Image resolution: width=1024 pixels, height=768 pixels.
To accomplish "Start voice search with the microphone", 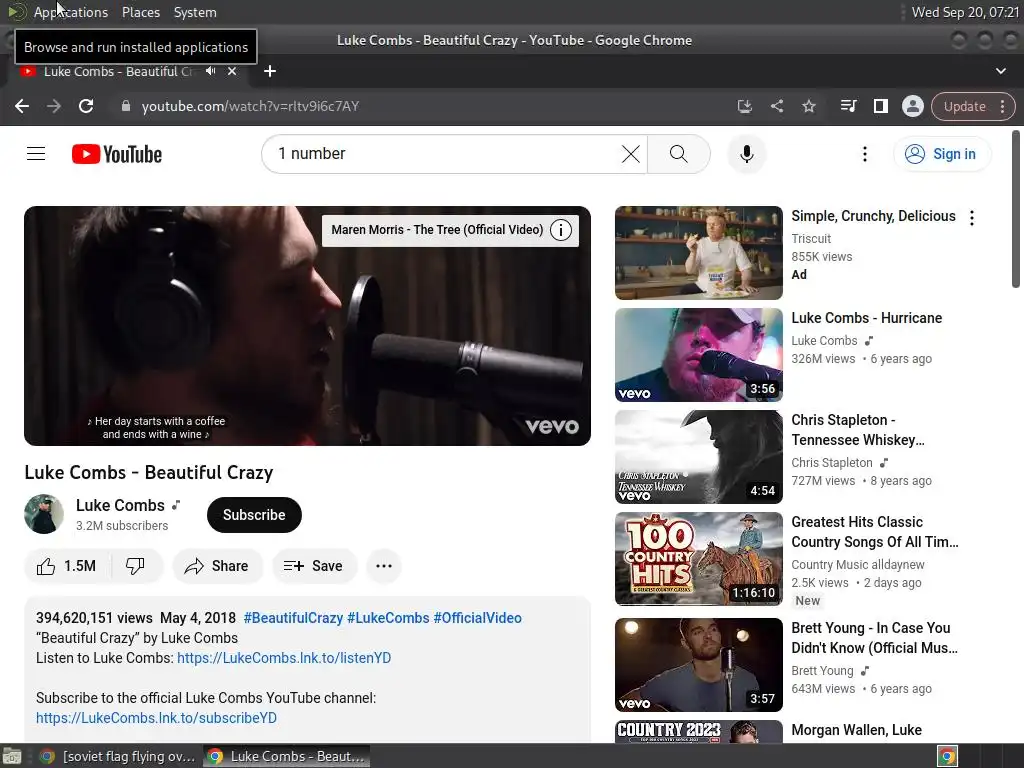I will point(746,154).
